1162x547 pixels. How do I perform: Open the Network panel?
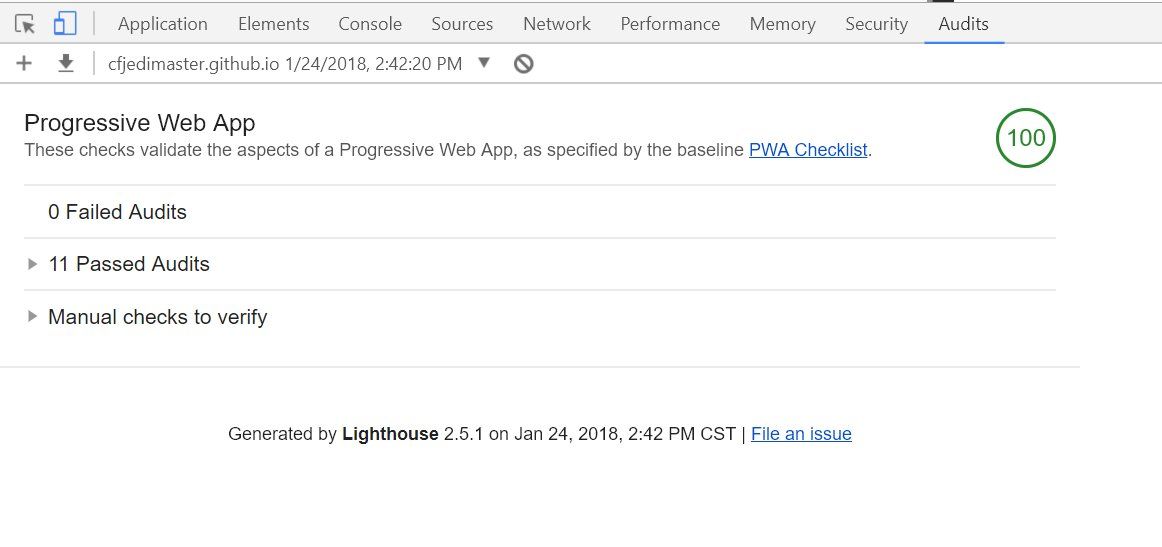pyautogui.click(x=557, y=24)
